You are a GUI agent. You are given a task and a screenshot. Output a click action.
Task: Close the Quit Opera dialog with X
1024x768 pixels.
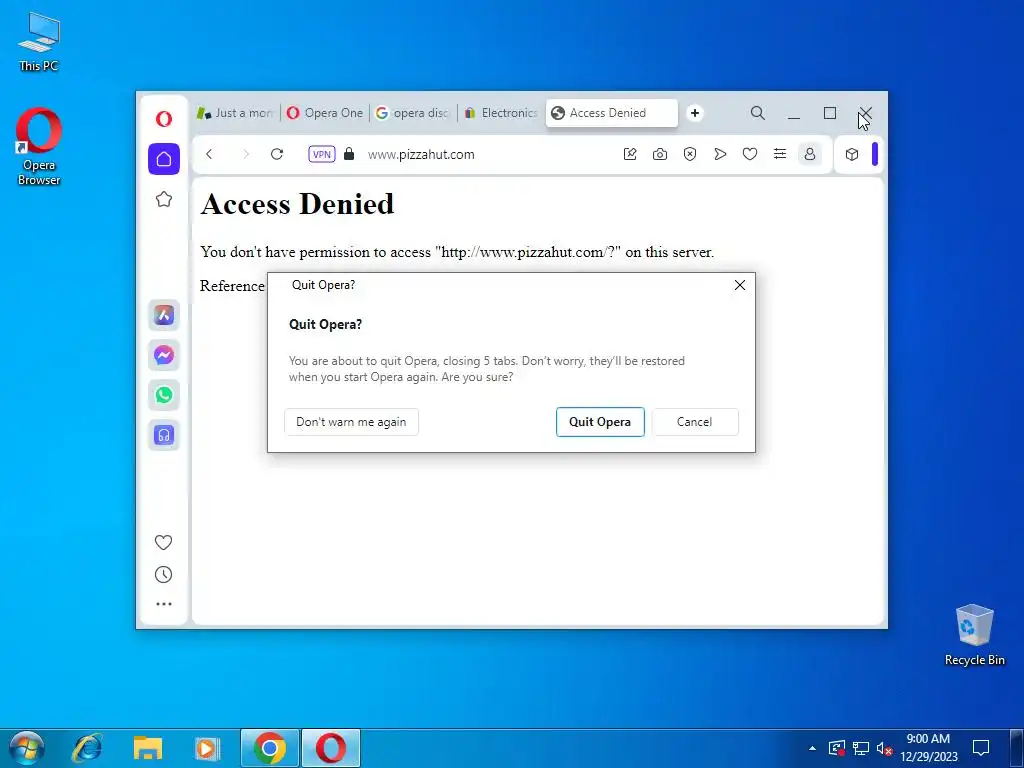pyautogui.click(x=740, y=285)
